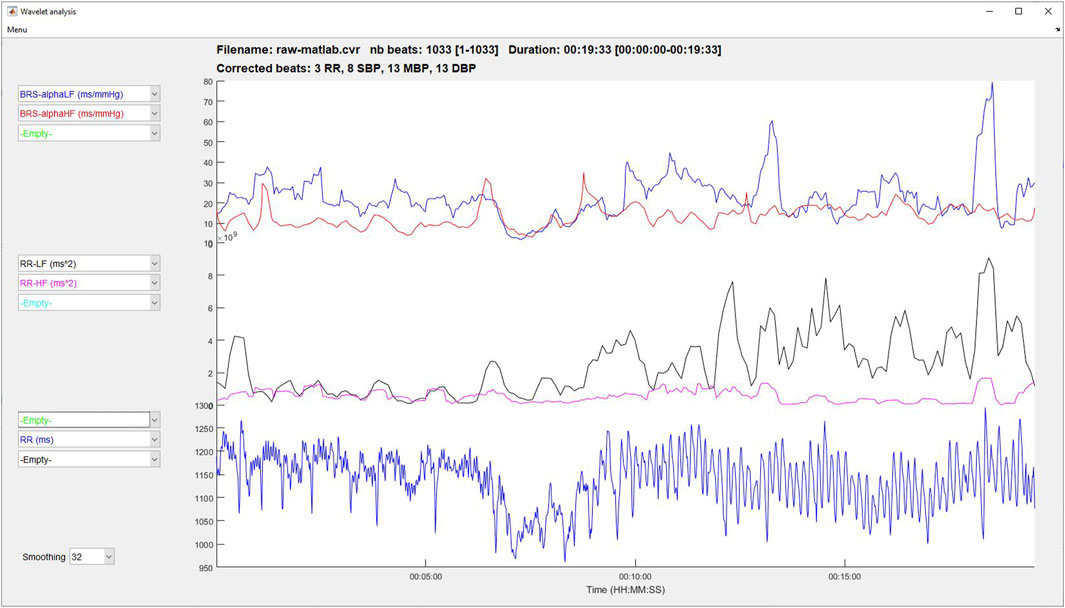1065x608 pixels.
Task: Click the '1100' y-axis label
Action: [204, 498]
